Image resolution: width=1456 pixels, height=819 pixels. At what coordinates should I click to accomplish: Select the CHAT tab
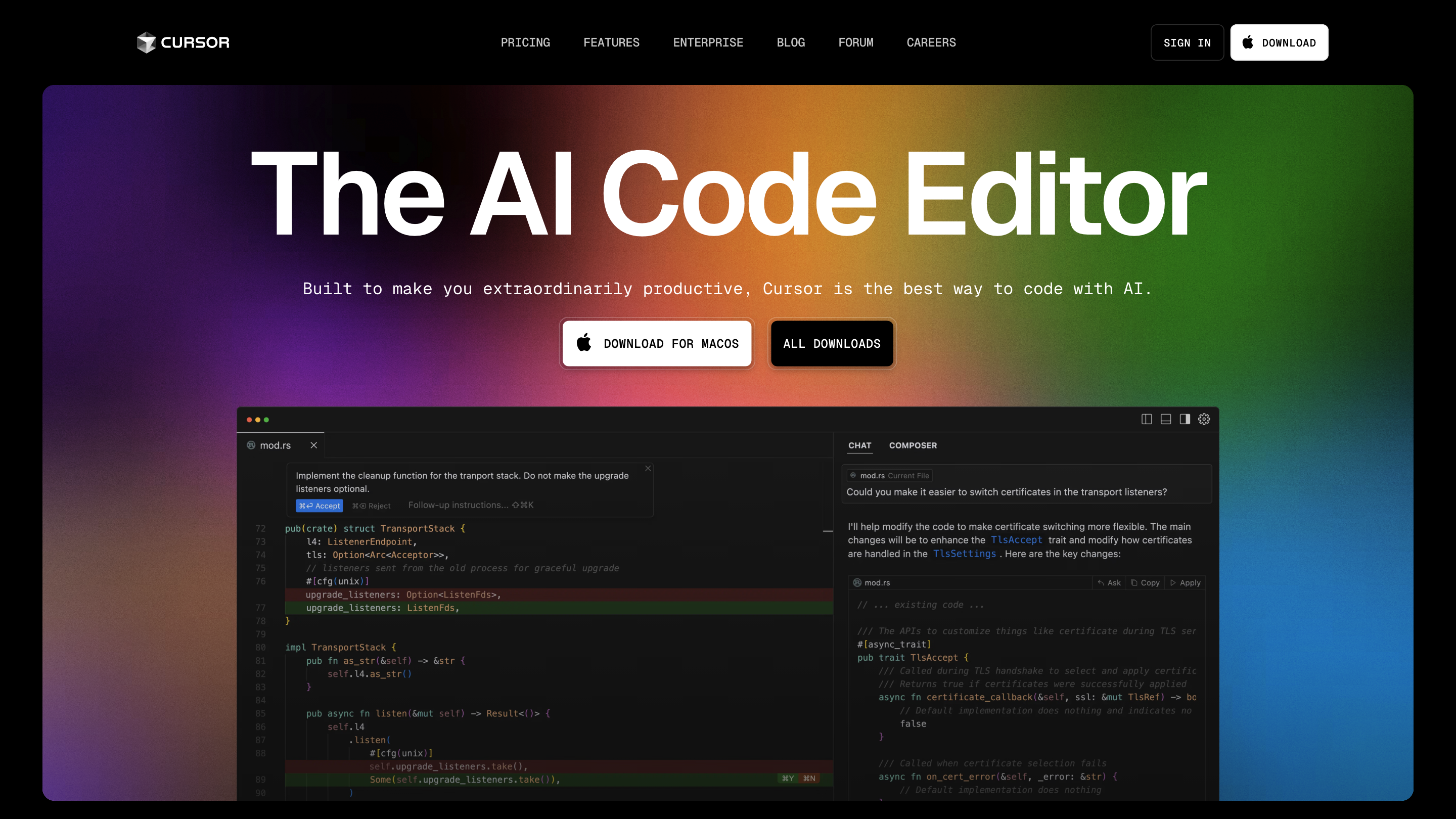(x=859, y=445)
